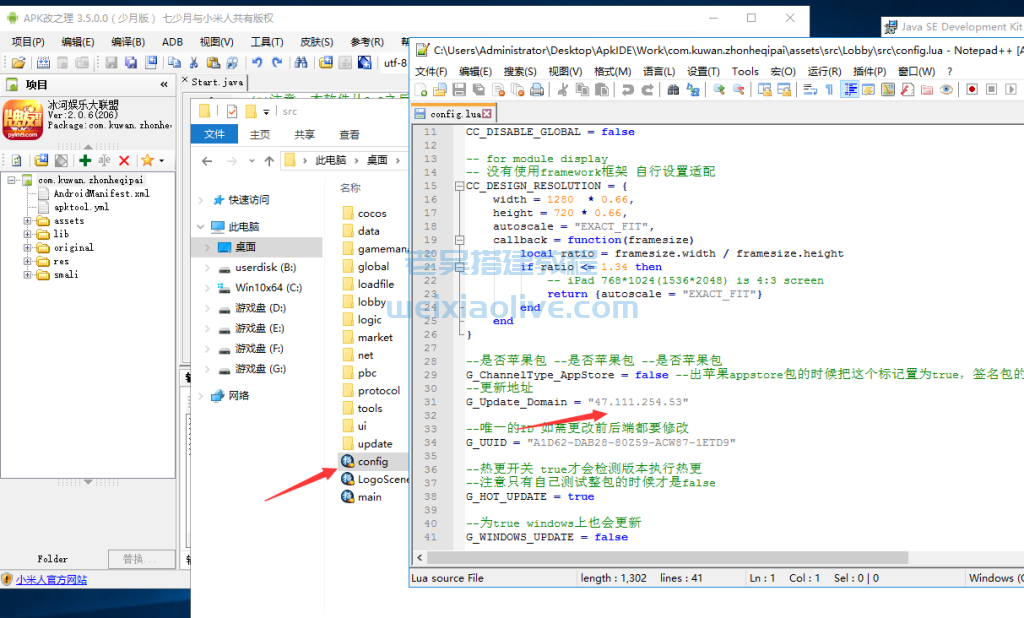Open the star favorites dropdown arrow
This screenshot has height=618, width=1024.
tap(161, 160)
